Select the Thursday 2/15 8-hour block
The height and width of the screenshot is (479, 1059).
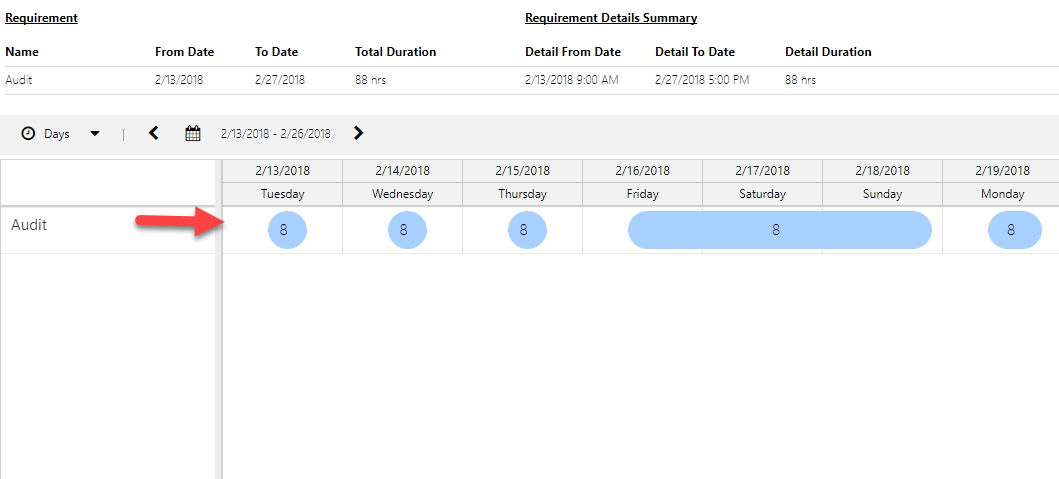(x=527, y=230)
